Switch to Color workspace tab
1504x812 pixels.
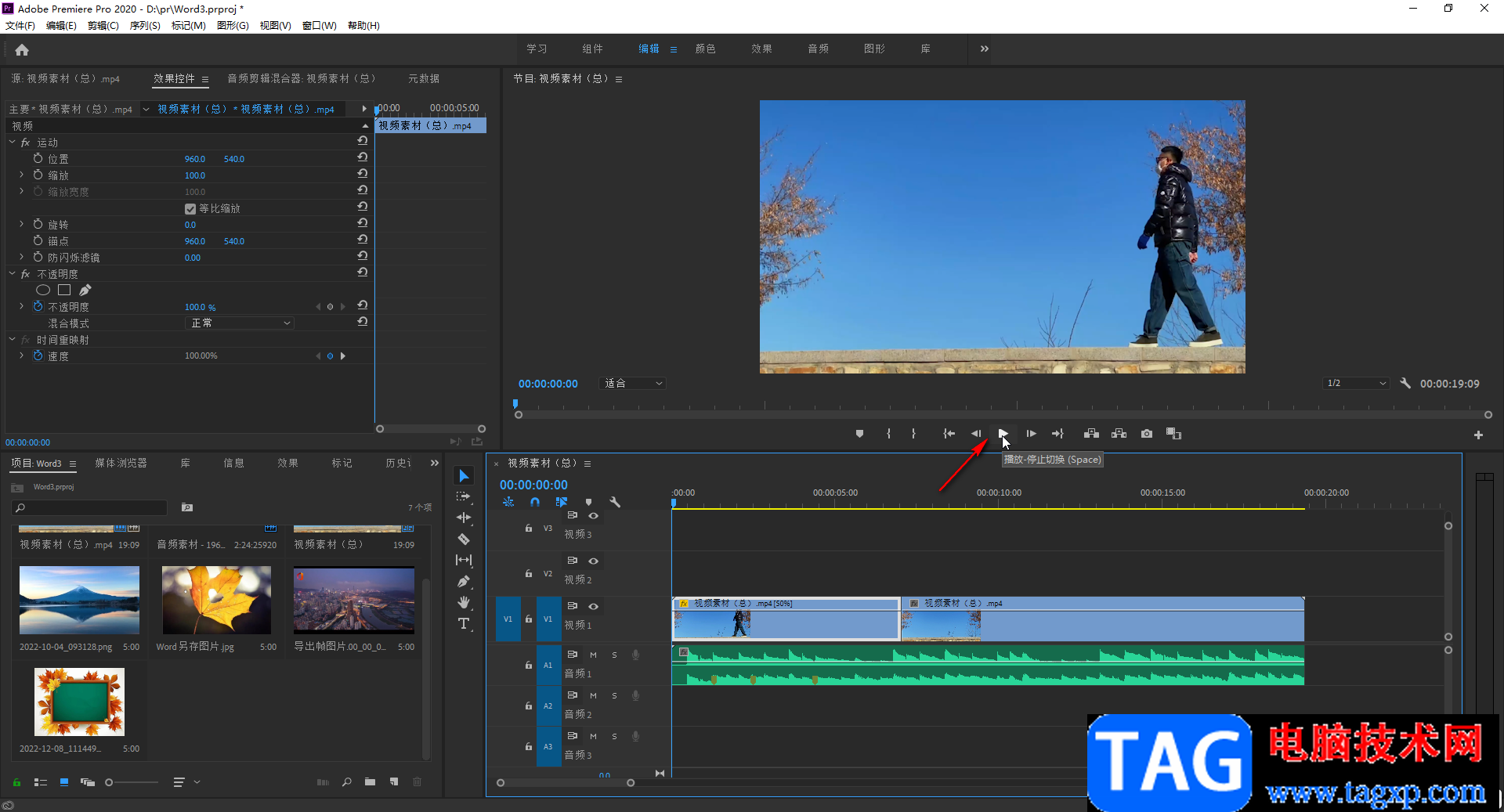click(x=706, y=49)
